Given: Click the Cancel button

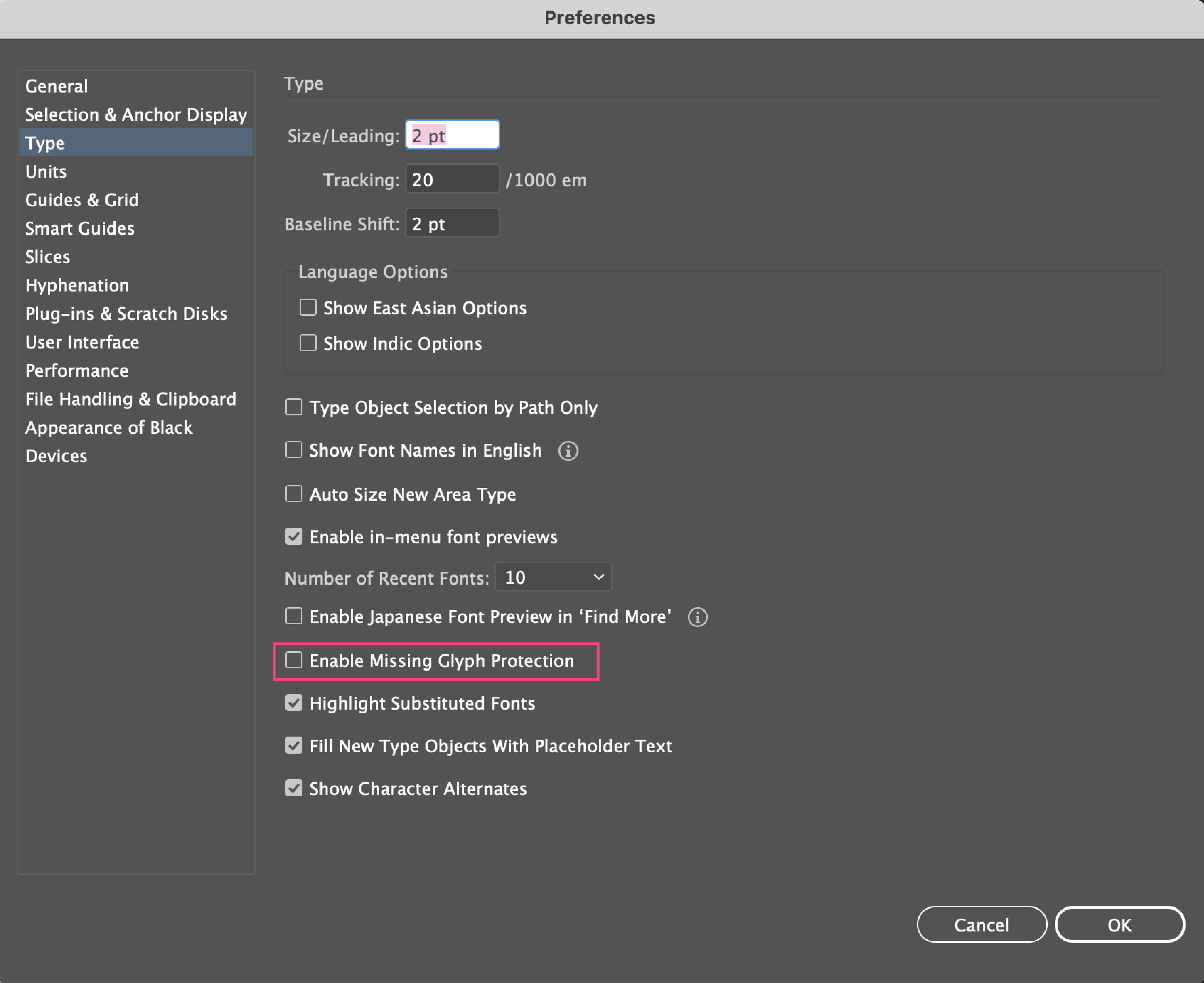Looking at the screenshot, I should (x=981, y=925).
